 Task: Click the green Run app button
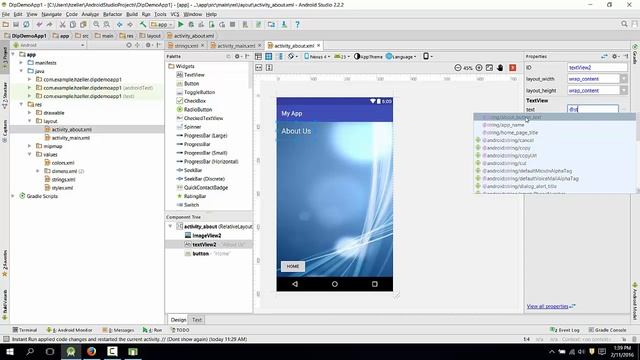click(x=180, y=24)
